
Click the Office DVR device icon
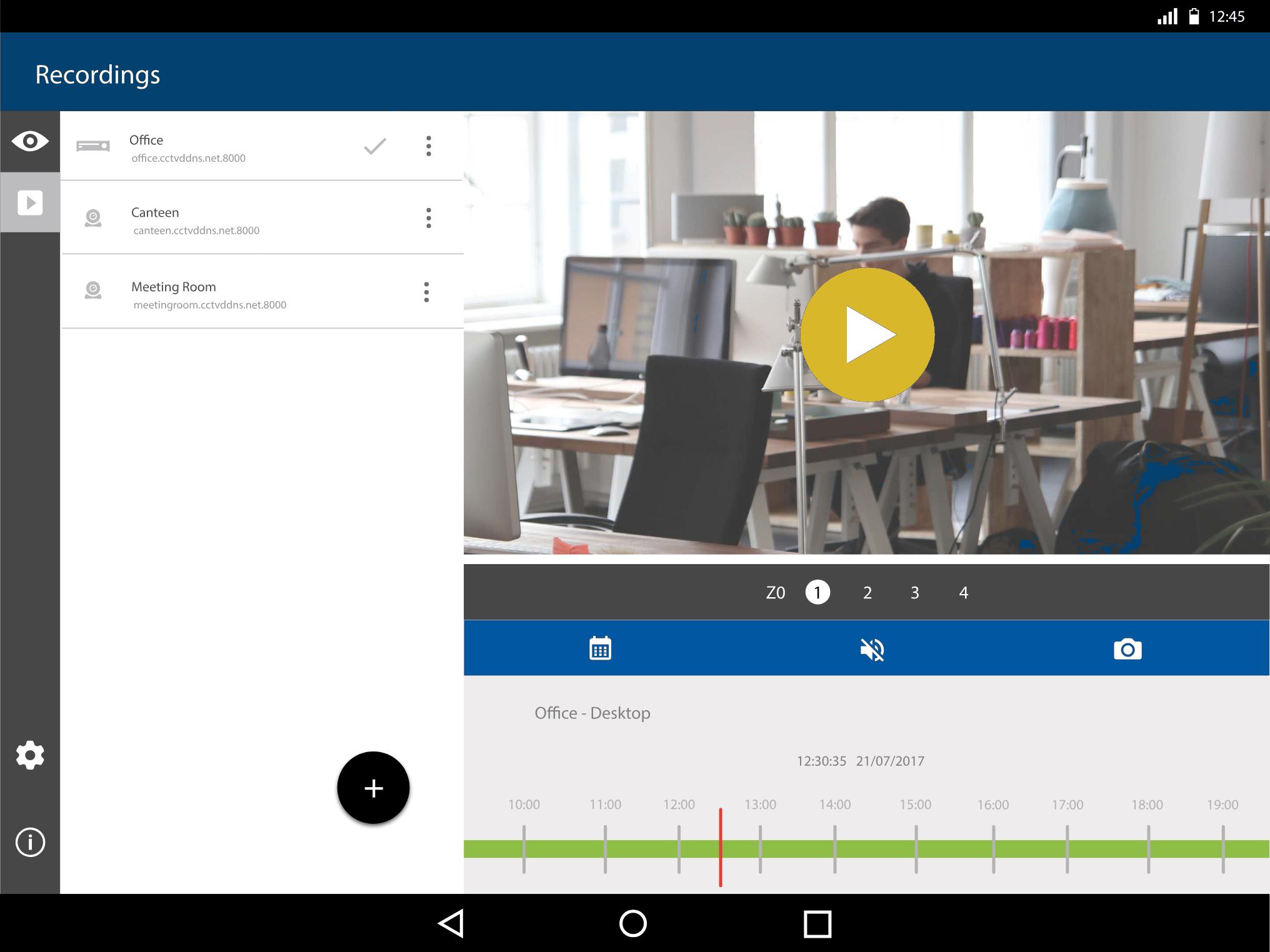coord(93,146)
